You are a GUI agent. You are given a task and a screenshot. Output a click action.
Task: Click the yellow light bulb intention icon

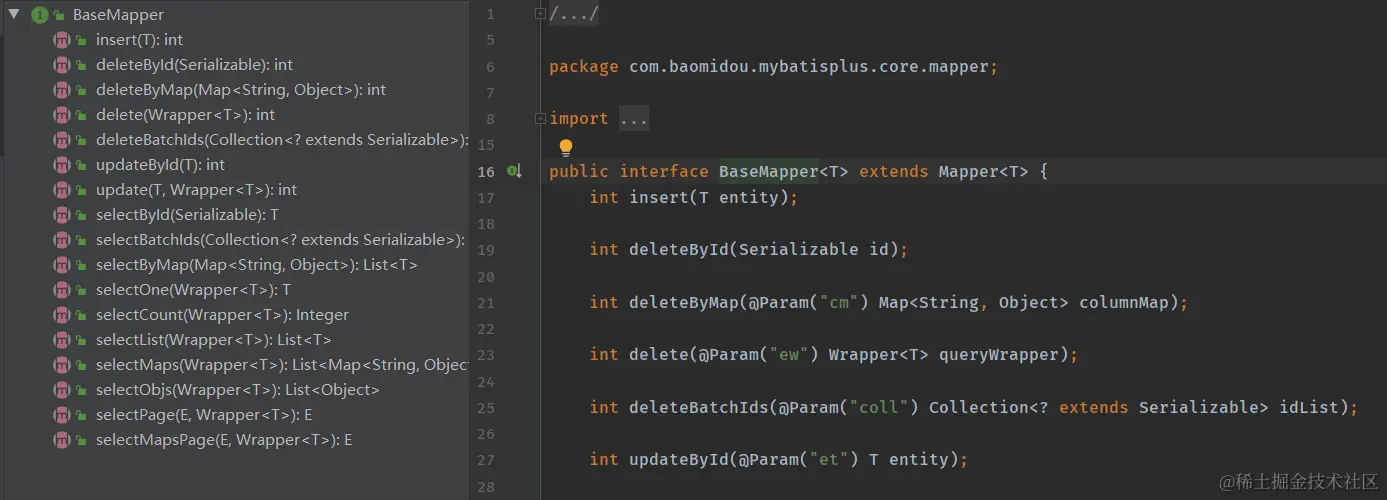click(x=565, y=148)
